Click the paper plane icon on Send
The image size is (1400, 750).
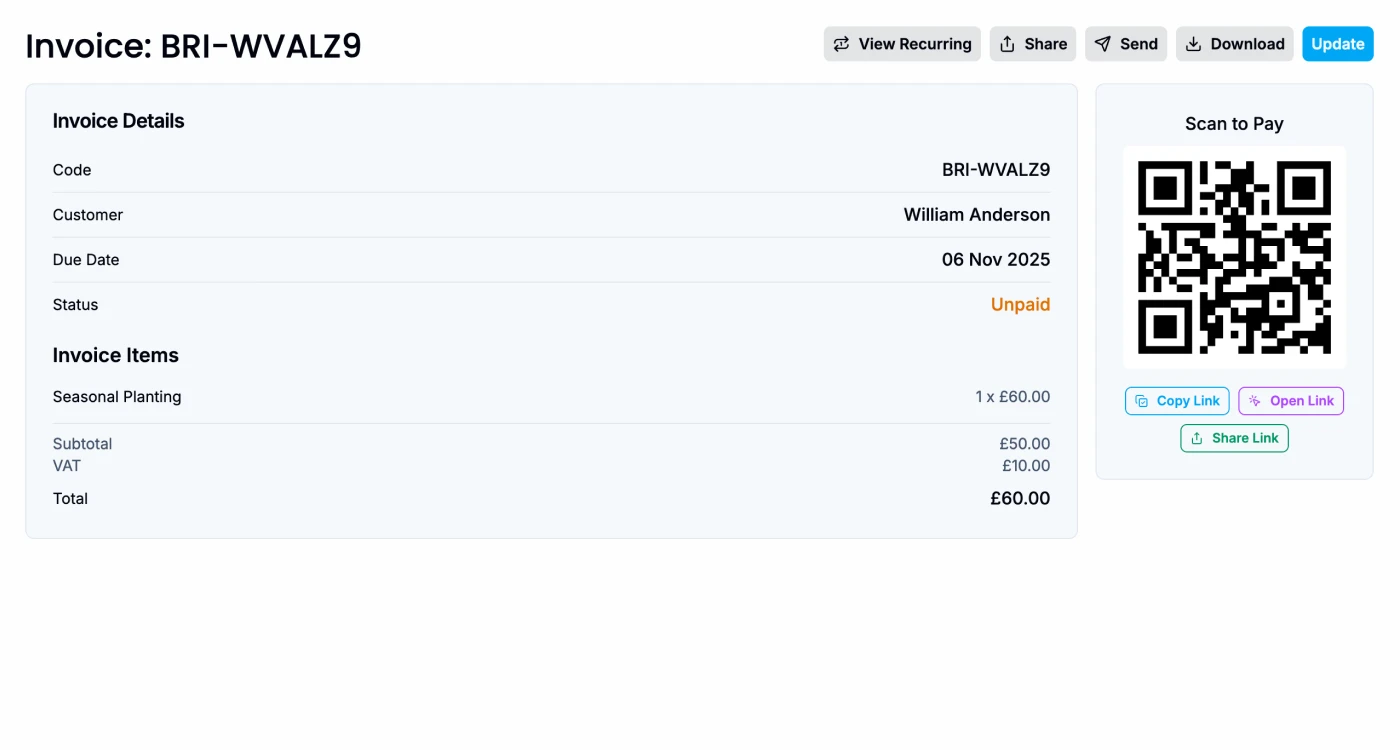(x=1101, y=44)
